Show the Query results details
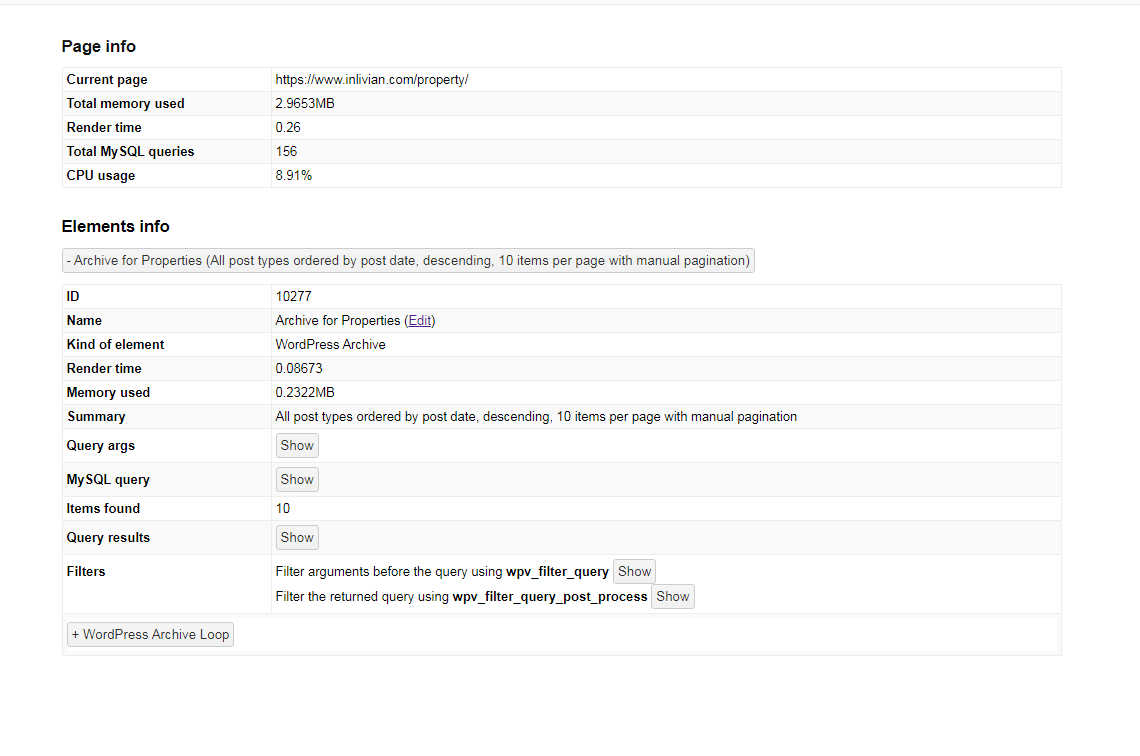 coord(297,538)
